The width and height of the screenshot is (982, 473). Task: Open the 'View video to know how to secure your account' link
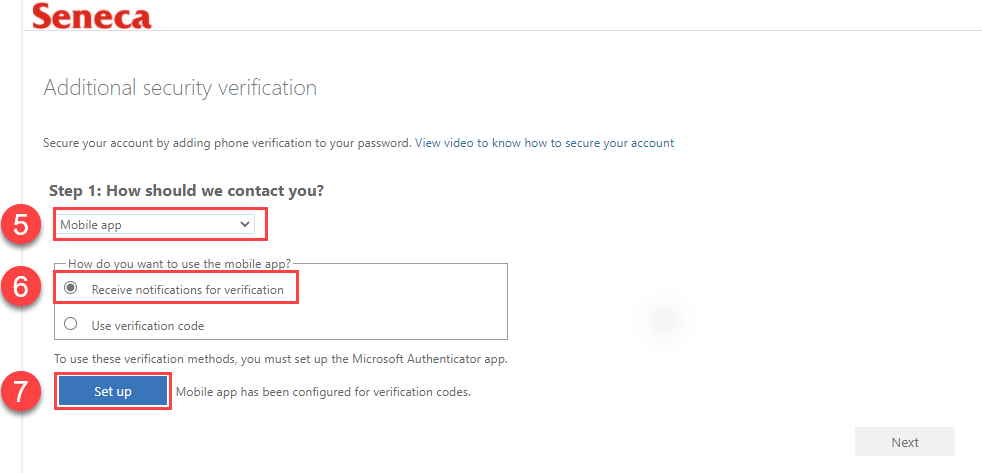click(x=544, y=143)
